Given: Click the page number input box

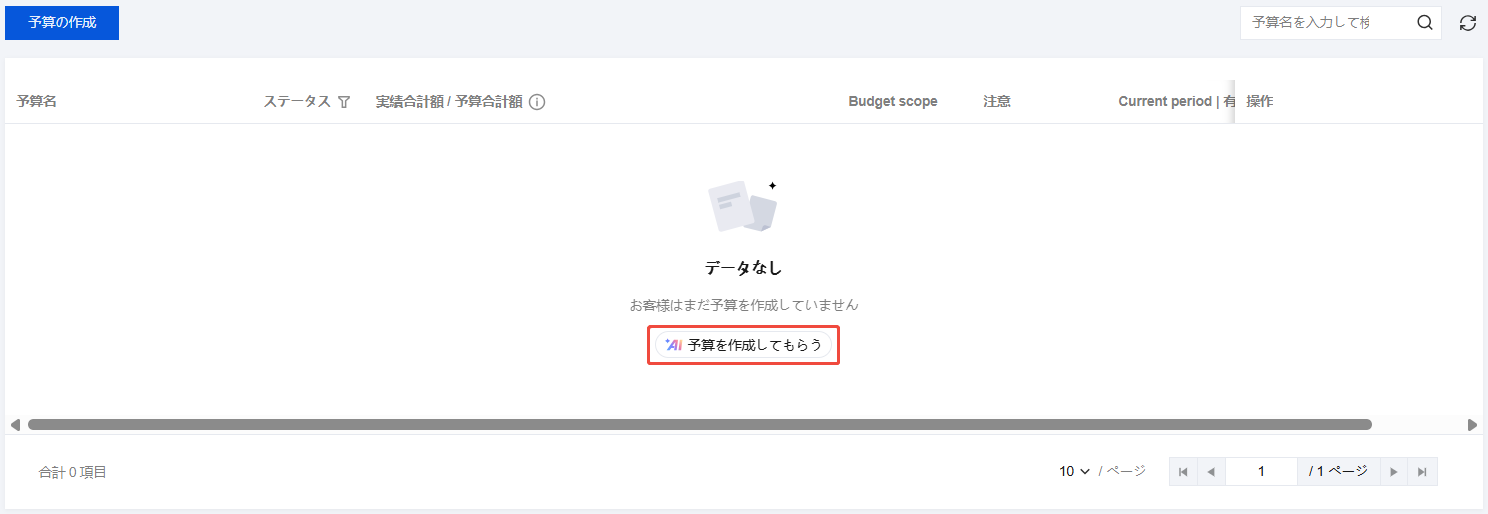Looking at the screenshot, I should pyautogui.click(x=1261, y=471).
